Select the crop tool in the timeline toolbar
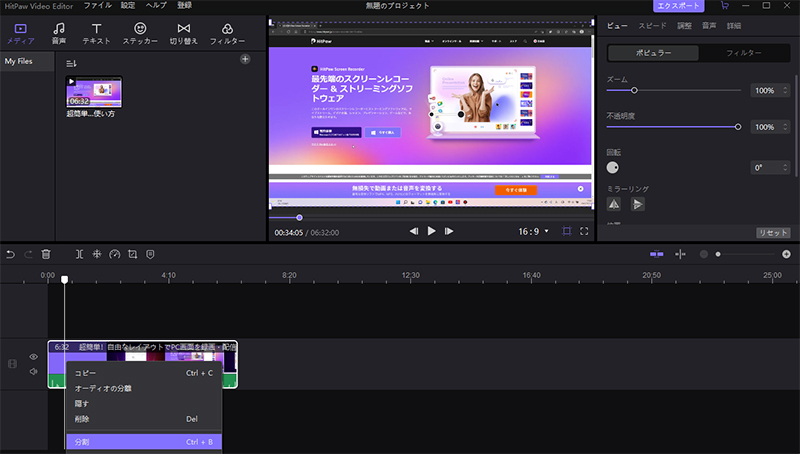 (x=132, y=254)
